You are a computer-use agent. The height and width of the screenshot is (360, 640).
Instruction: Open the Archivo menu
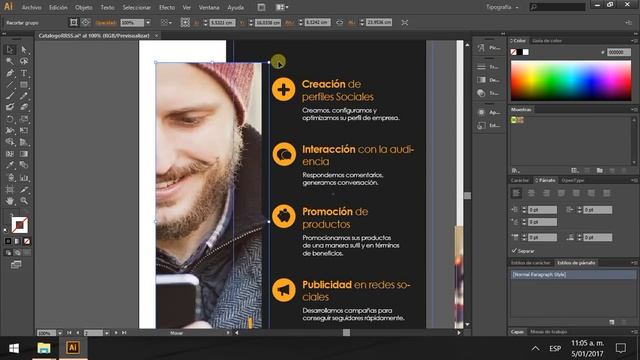pos(31,7)
